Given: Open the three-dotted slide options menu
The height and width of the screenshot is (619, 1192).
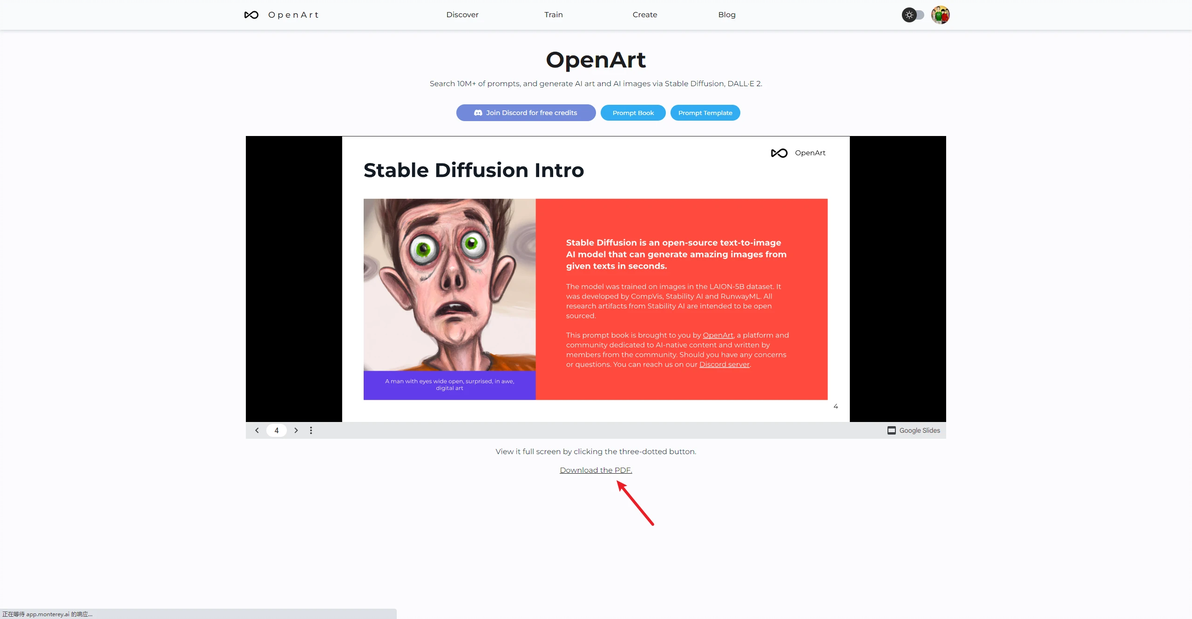Looking at the screenshot, I should point(311,430).
